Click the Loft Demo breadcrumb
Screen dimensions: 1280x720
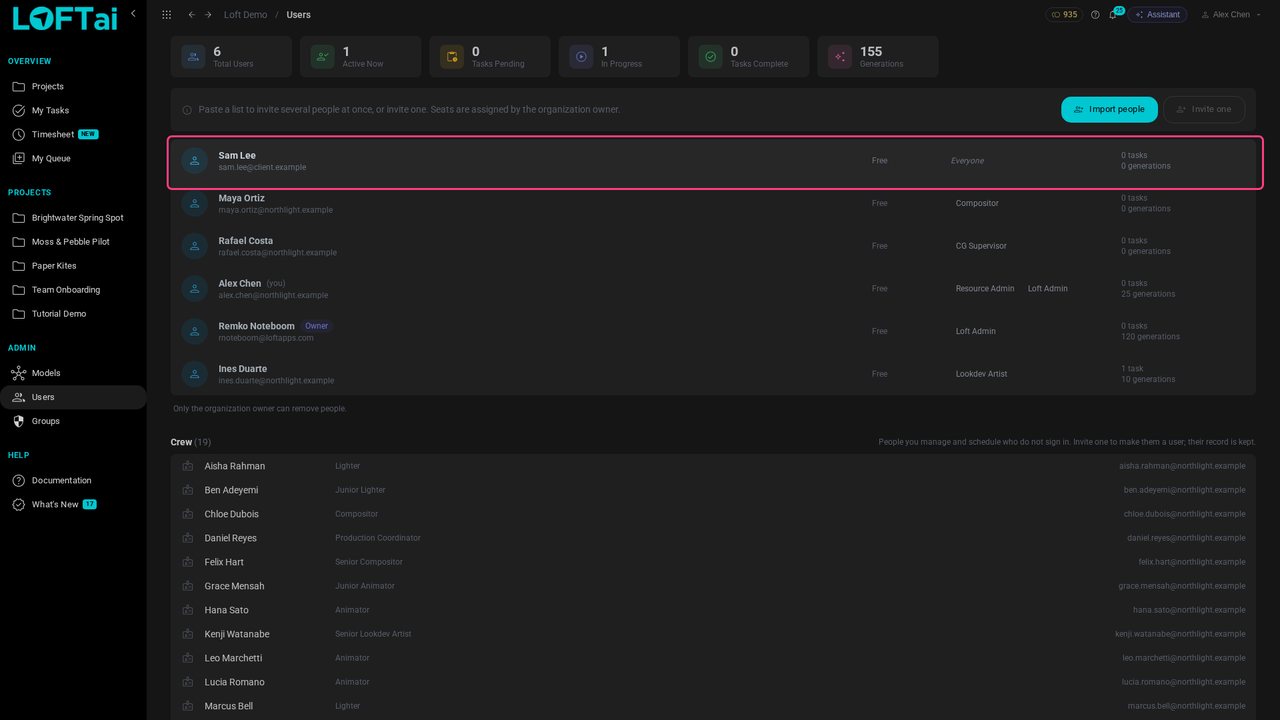click(245, 15)
